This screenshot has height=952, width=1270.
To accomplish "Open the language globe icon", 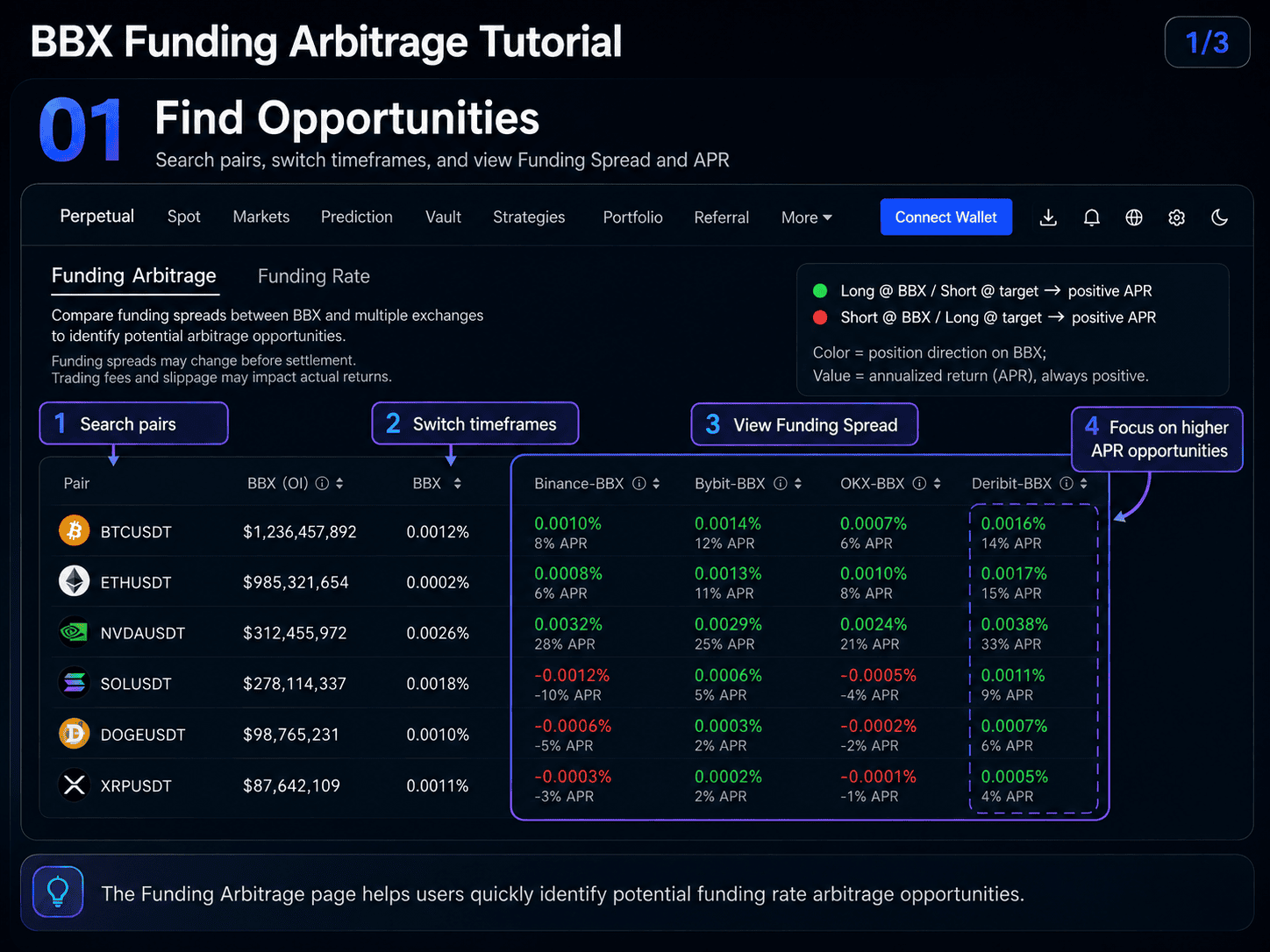I will 1134,217.
